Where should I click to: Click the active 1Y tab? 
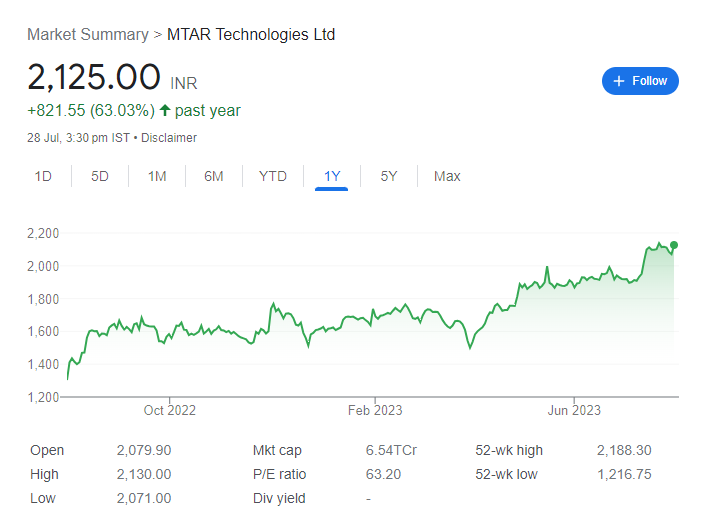[332, 176]
